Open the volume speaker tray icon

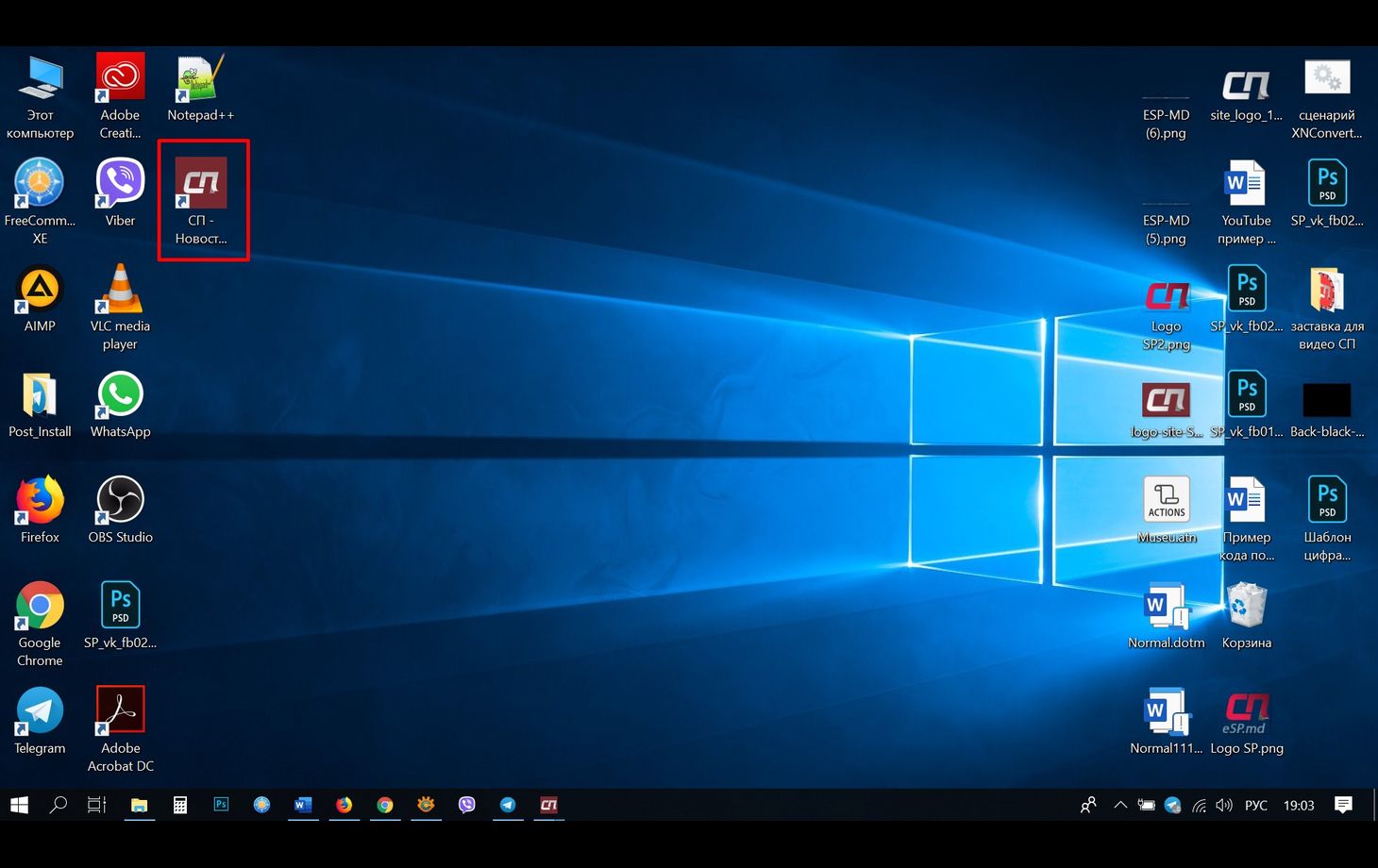[1224, 805]
